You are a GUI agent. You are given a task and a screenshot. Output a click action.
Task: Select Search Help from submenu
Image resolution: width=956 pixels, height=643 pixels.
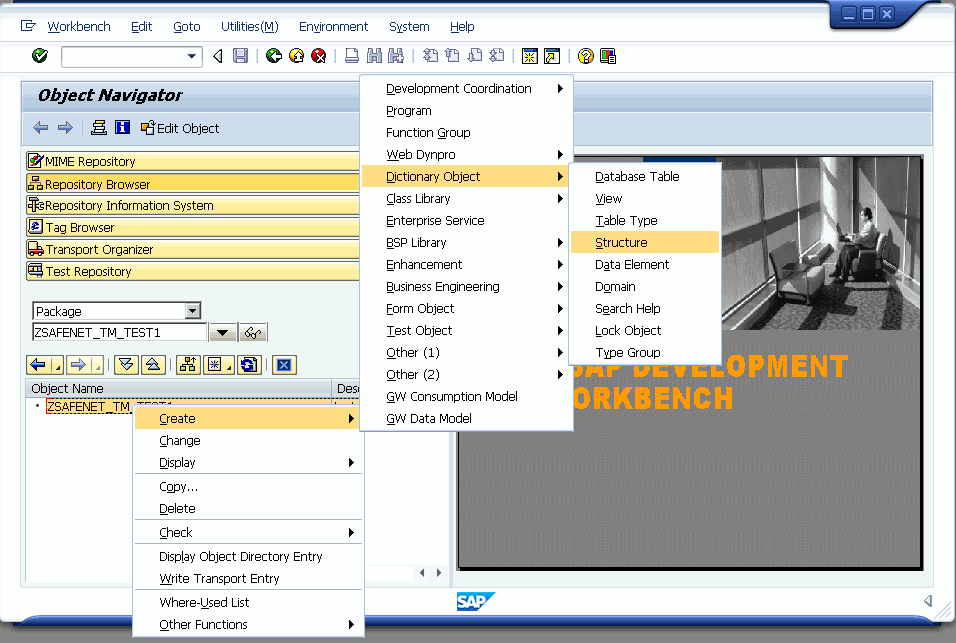pos(645,308)
